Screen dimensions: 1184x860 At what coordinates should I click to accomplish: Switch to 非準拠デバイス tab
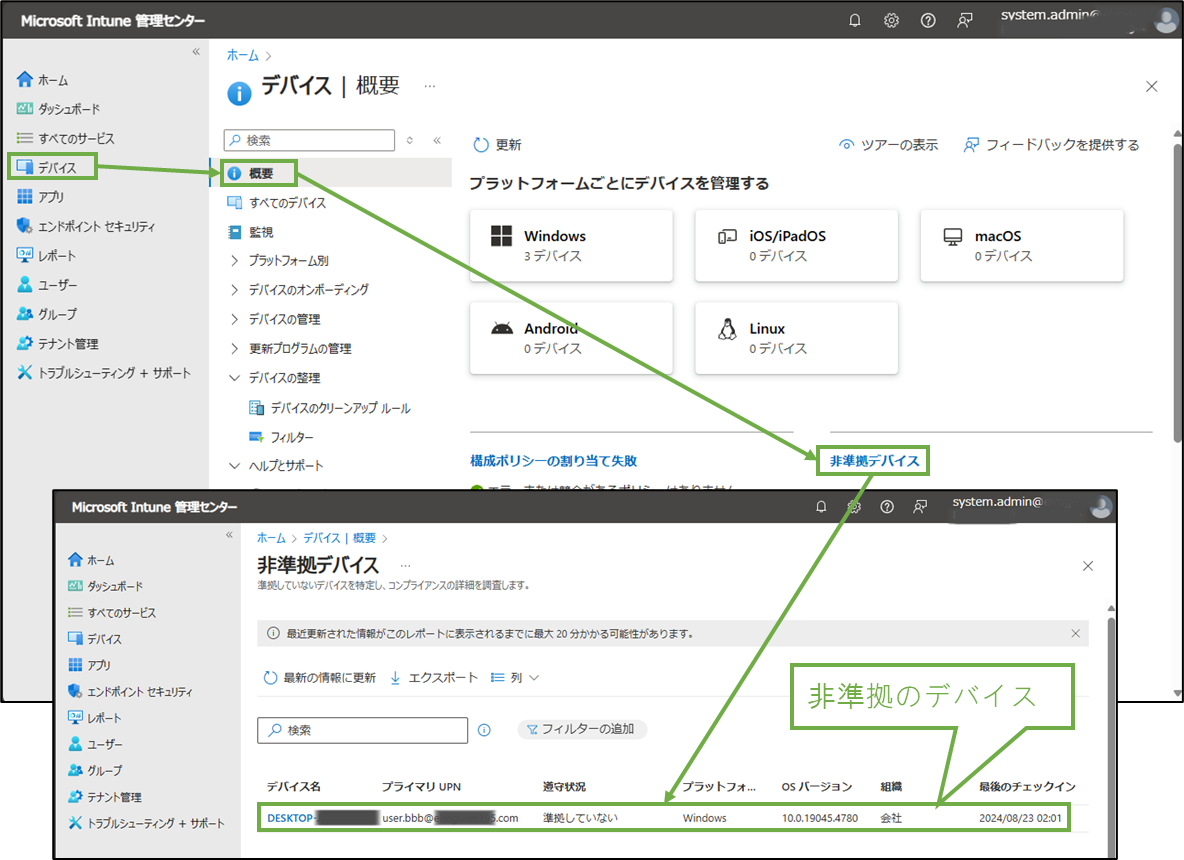[874, 461]
